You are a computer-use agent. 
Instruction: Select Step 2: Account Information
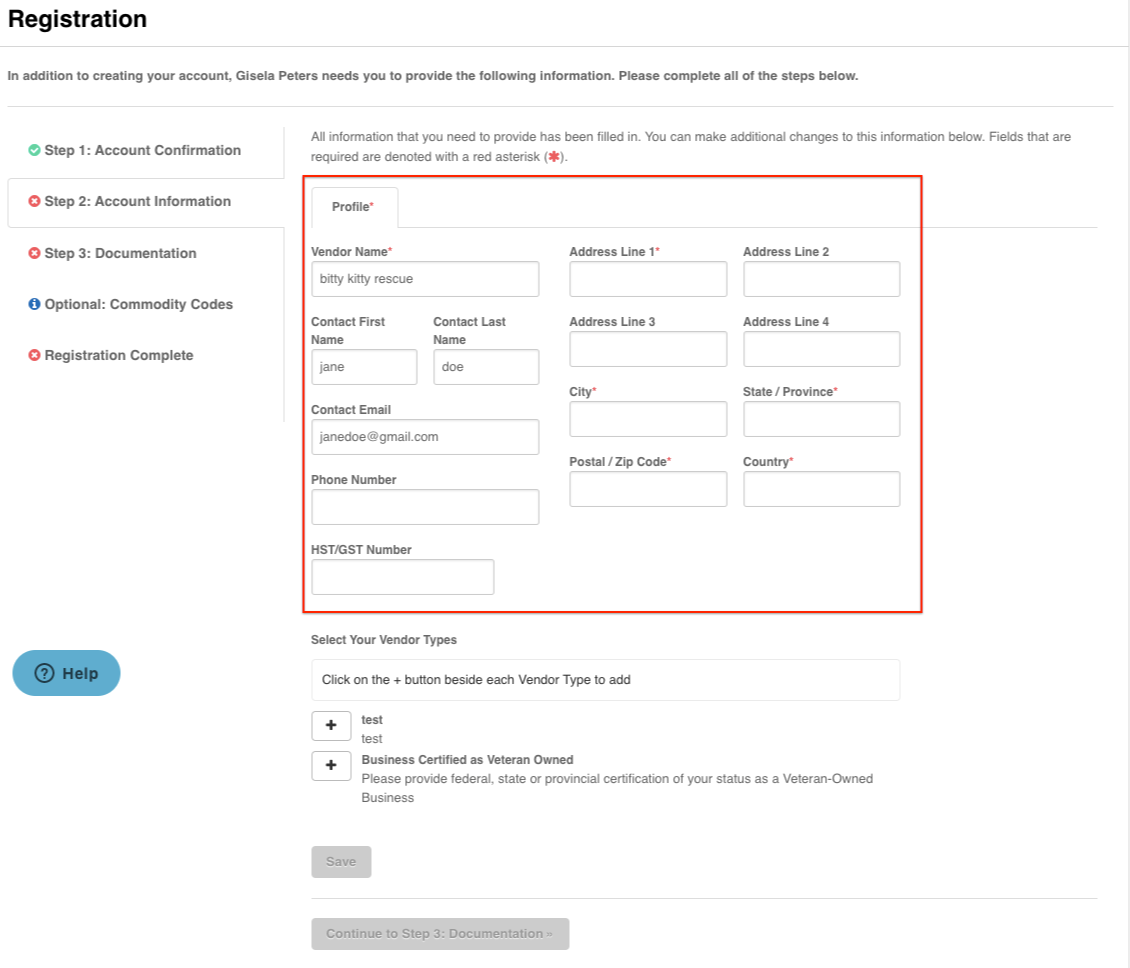(x=137, y=201)
